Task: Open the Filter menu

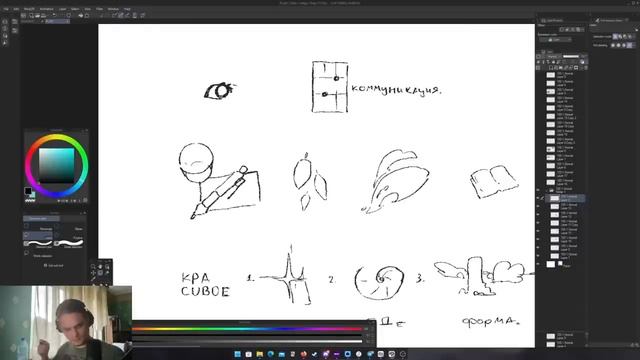Action: pyautogui.click(x=99, y=9)
